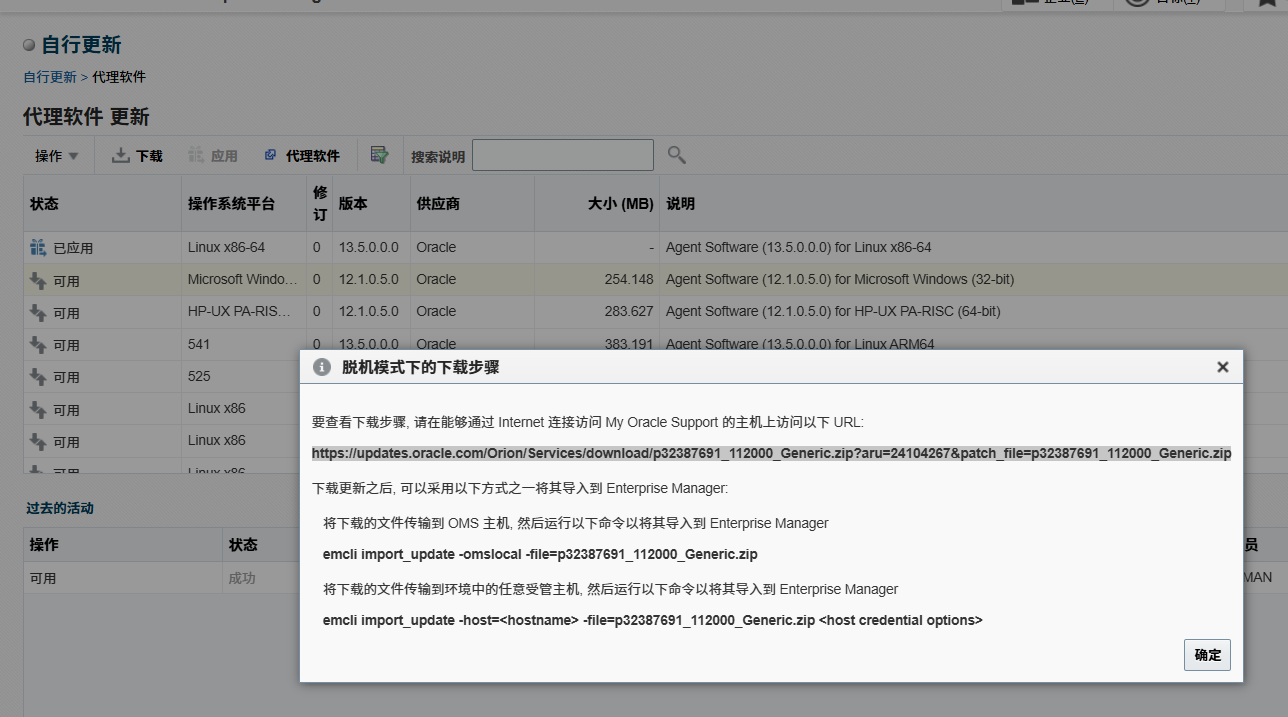Viewport: 1288px width, 717px height.
Task: Click the 状态 header in past activities table
Action: click(243, 545)
